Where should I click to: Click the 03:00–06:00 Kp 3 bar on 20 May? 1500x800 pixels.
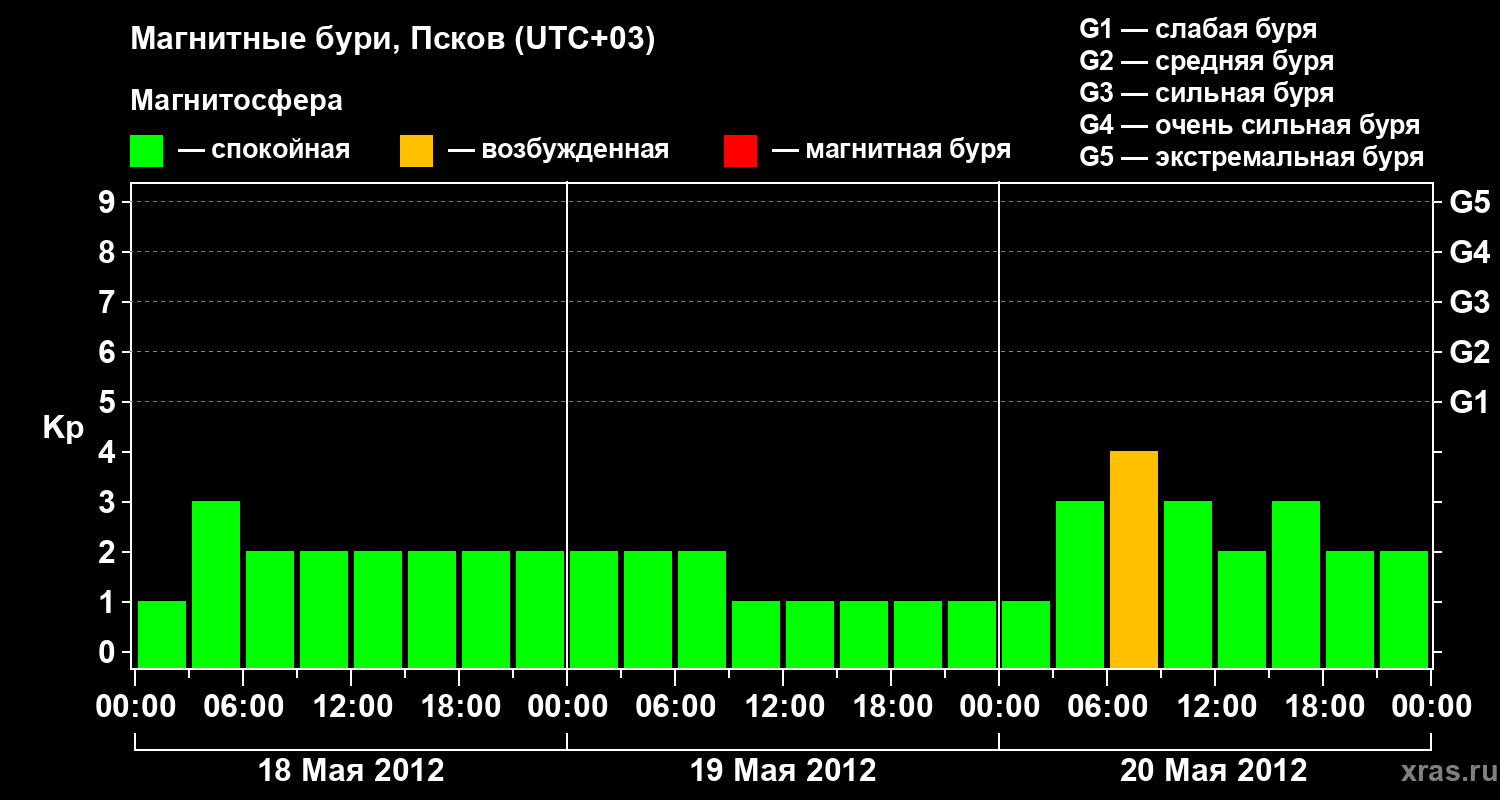point(1080,584)
